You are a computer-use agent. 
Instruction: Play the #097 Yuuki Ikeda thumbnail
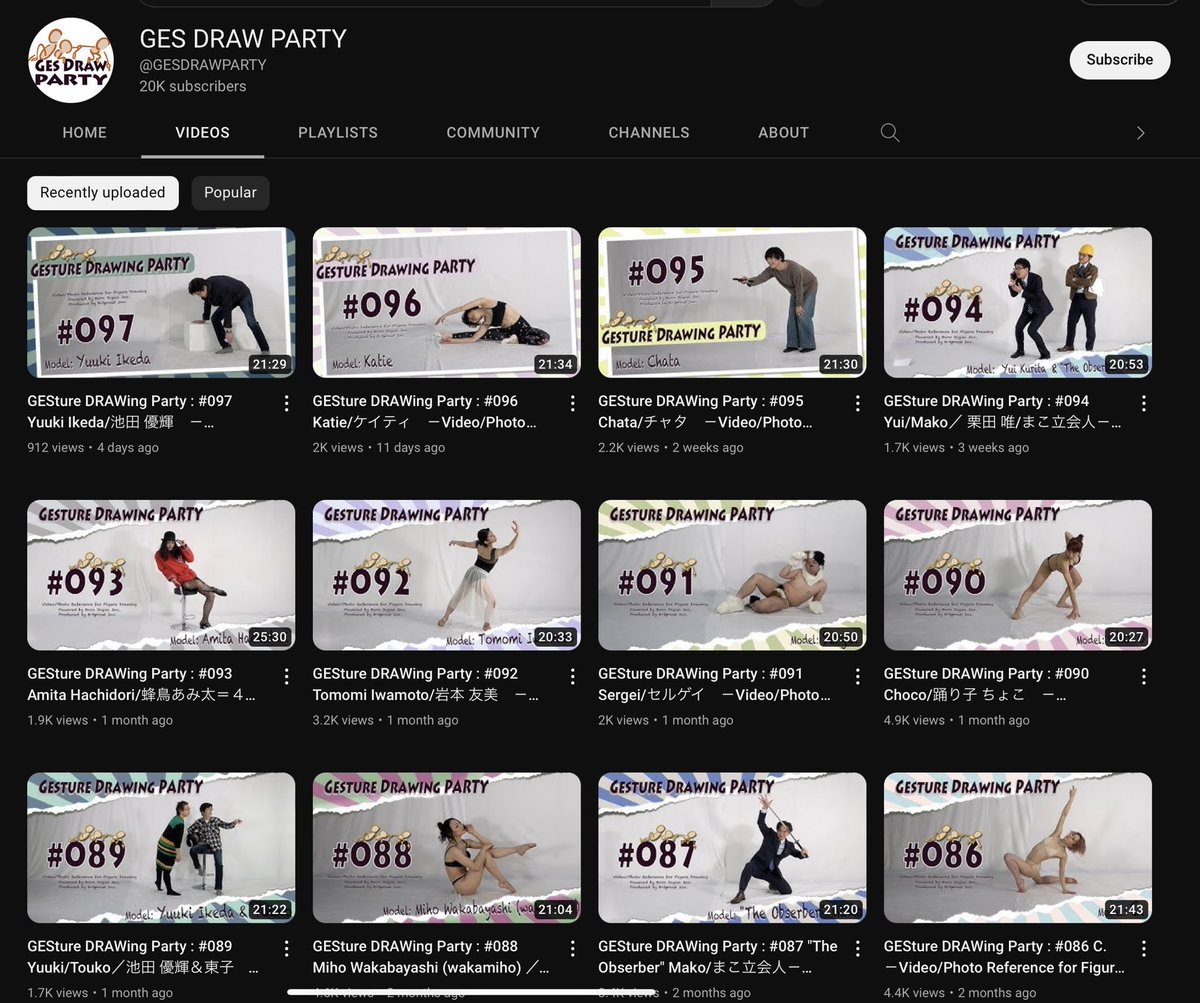point(161,302)
